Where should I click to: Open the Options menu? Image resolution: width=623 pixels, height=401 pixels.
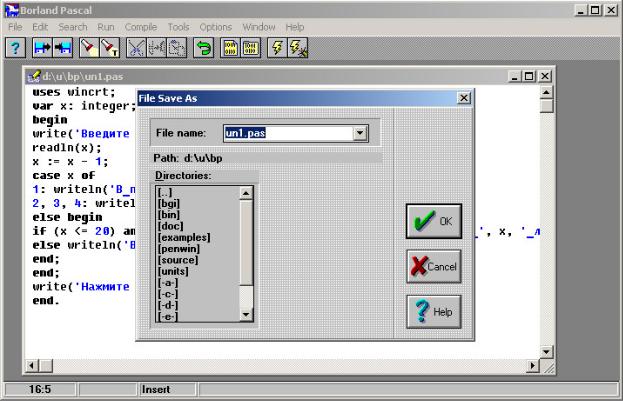pos(215,27)
